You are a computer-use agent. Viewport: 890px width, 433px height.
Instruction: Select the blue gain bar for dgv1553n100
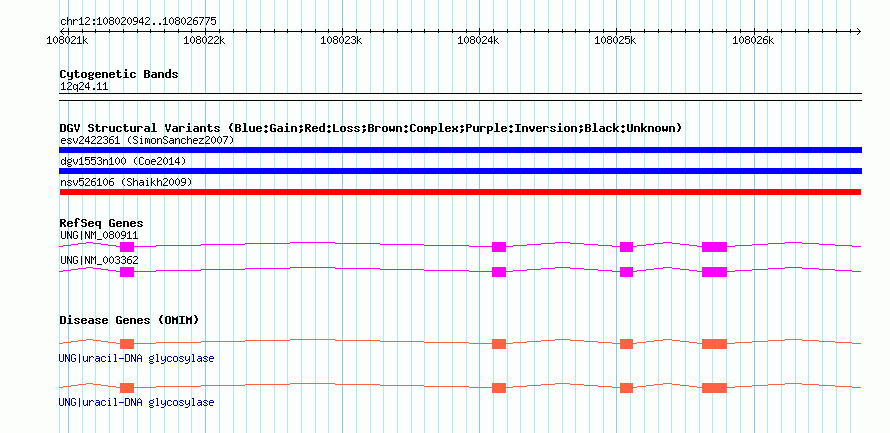click(x=460, y=171)
